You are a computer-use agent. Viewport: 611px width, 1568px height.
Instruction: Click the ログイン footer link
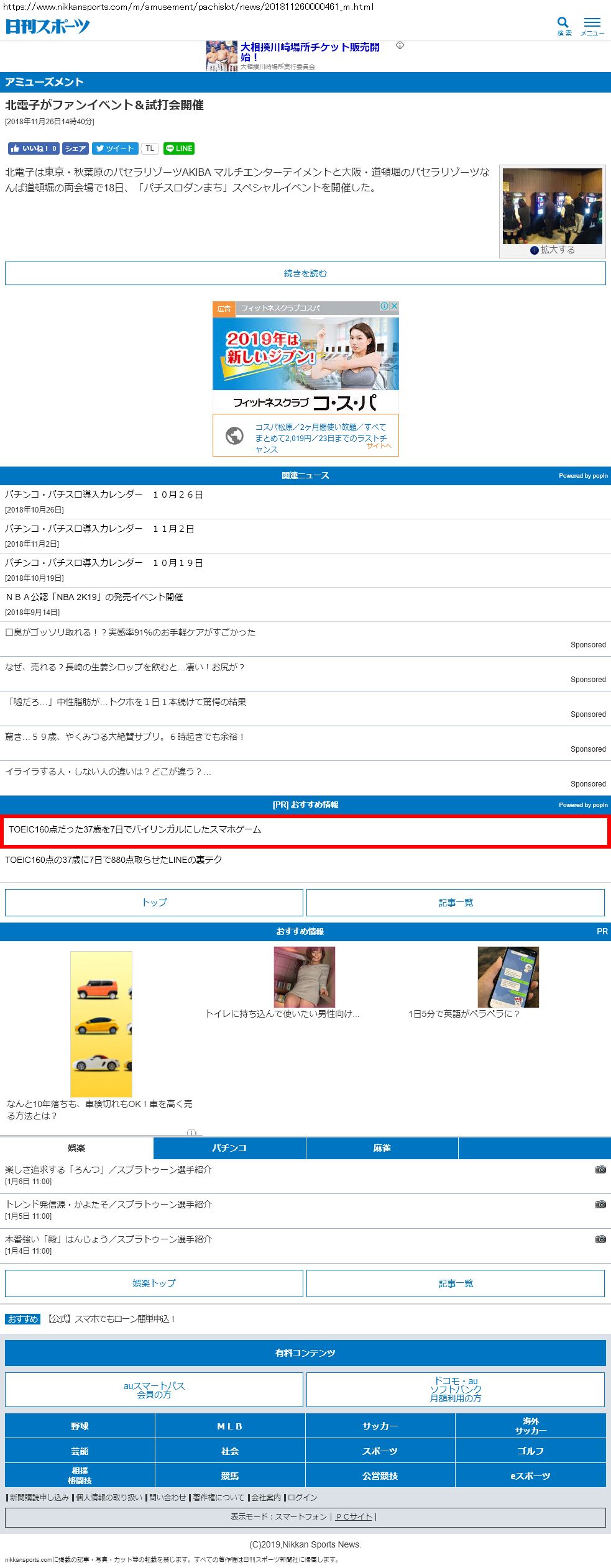[302, 1498]
